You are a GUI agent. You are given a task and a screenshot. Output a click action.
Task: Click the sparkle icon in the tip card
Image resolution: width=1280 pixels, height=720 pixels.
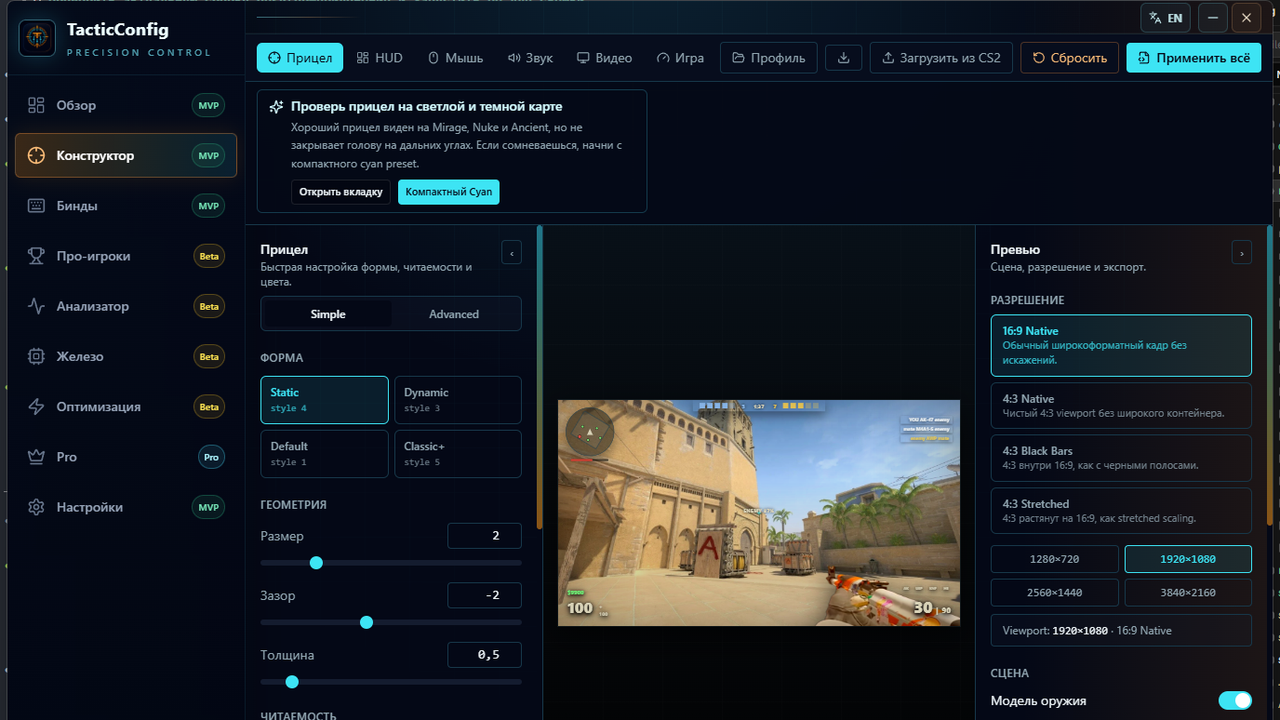tap(276, 107)
